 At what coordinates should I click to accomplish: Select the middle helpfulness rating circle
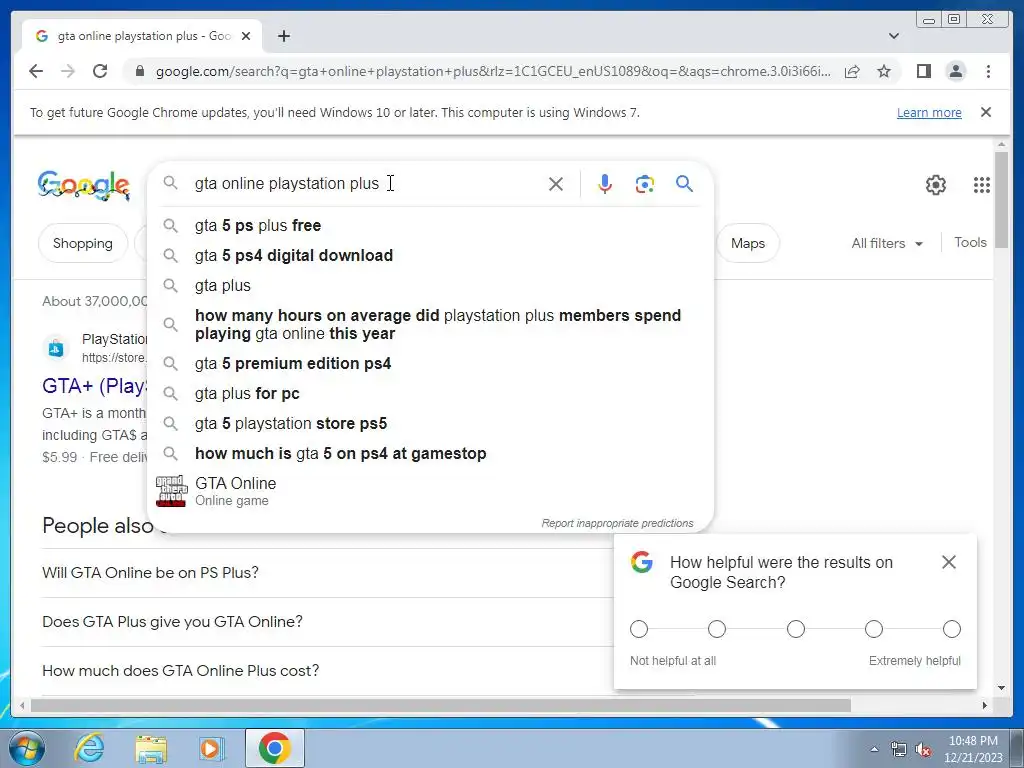click(x=795, y=629)
